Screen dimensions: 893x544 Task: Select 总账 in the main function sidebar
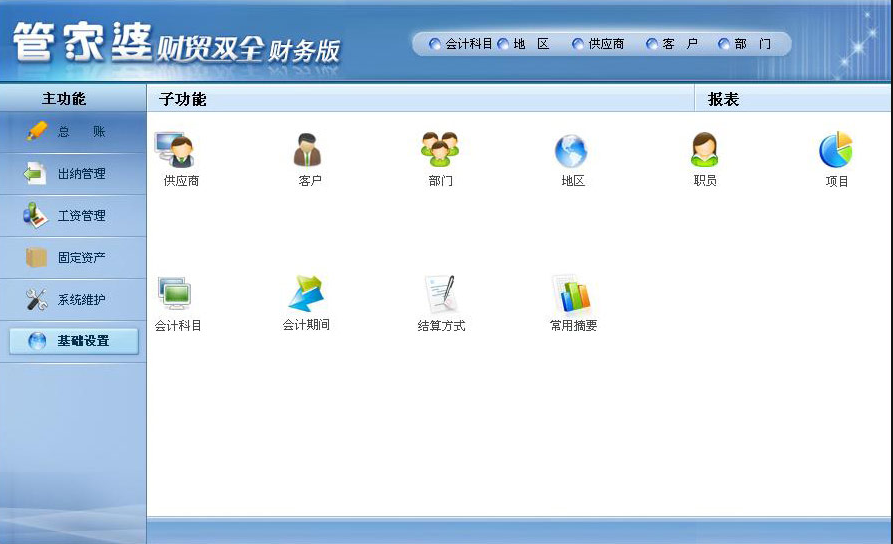coord(73,132)
